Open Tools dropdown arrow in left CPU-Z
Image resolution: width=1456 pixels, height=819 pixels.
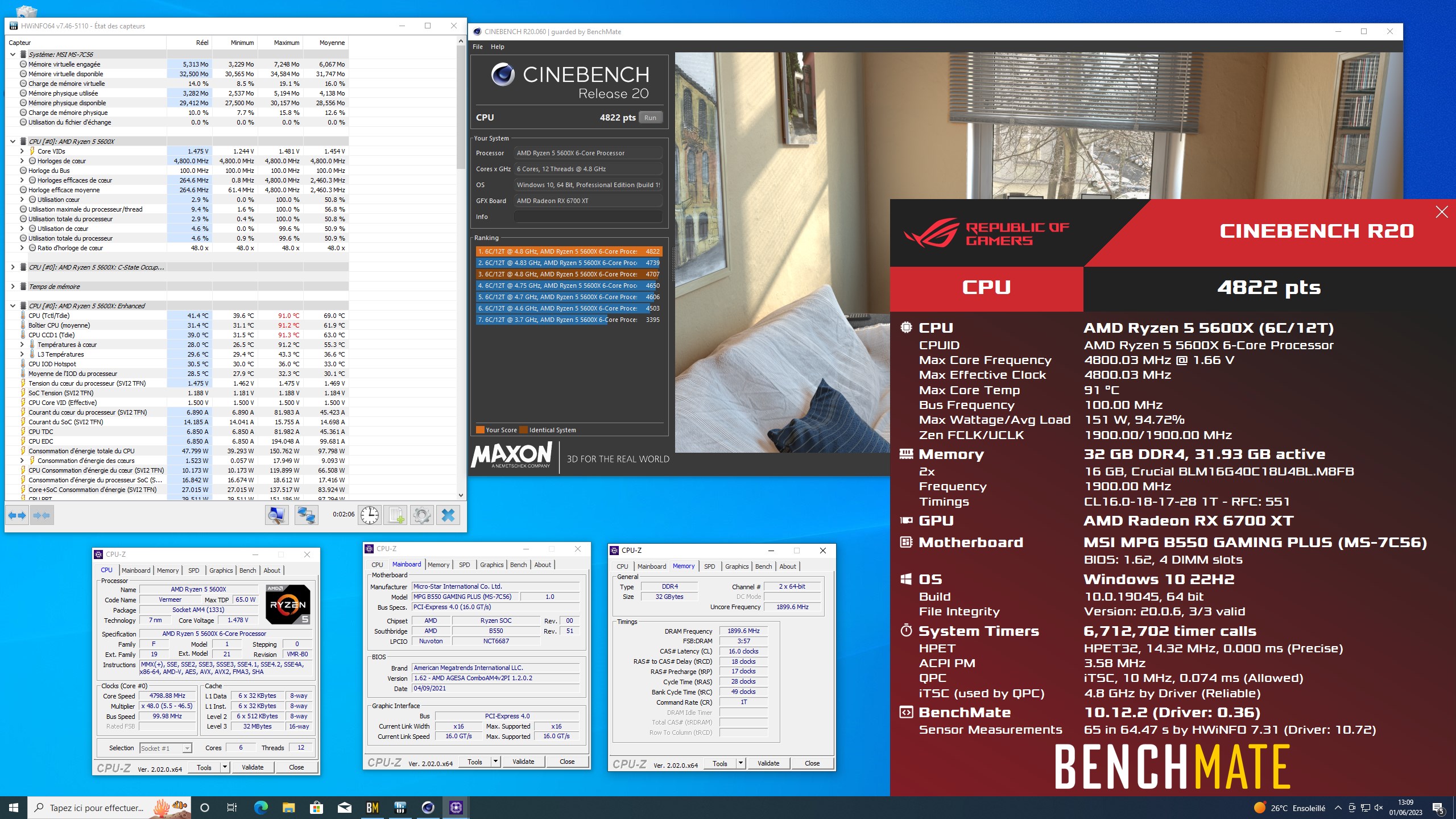(225, 767)
